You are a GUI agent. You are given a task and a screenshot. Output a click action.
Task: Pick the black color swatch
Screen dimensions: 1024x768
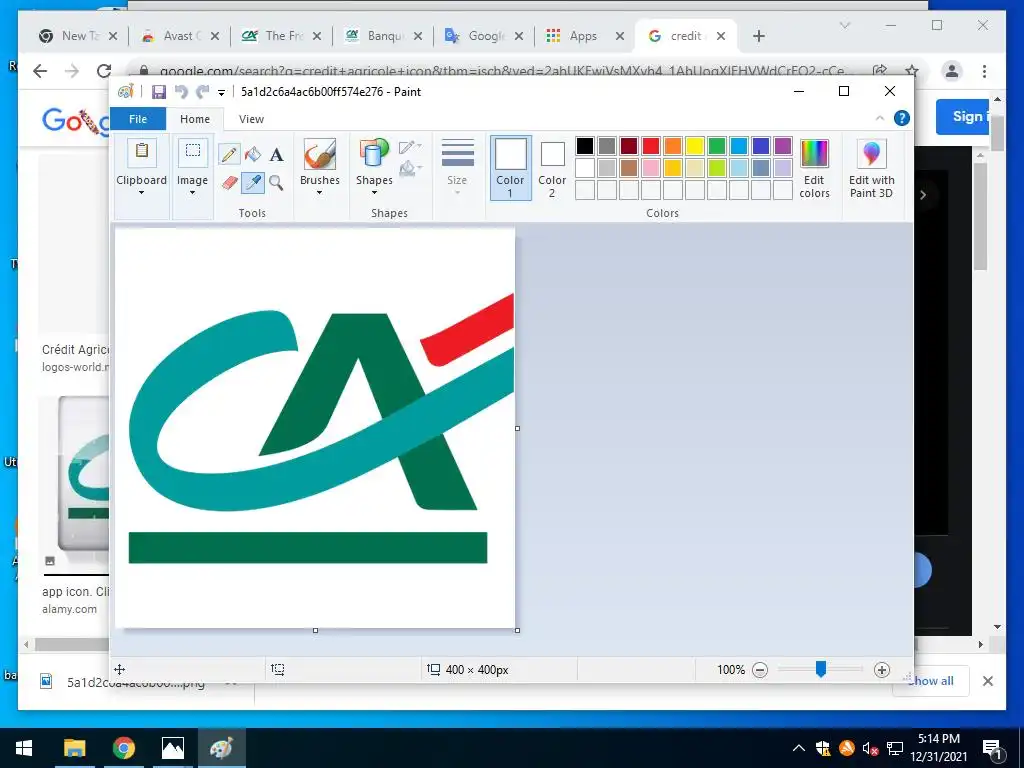point(585,146)
